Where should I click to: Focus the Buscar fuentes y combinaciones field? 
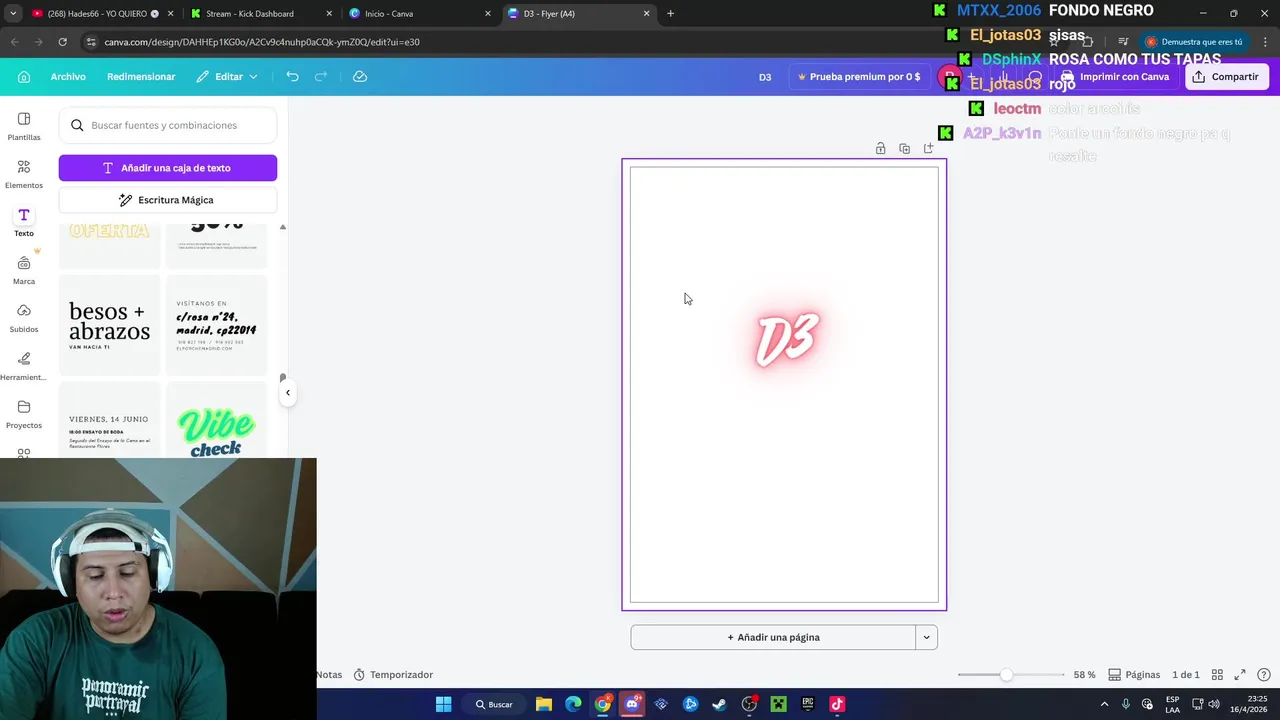click(168, 125)
